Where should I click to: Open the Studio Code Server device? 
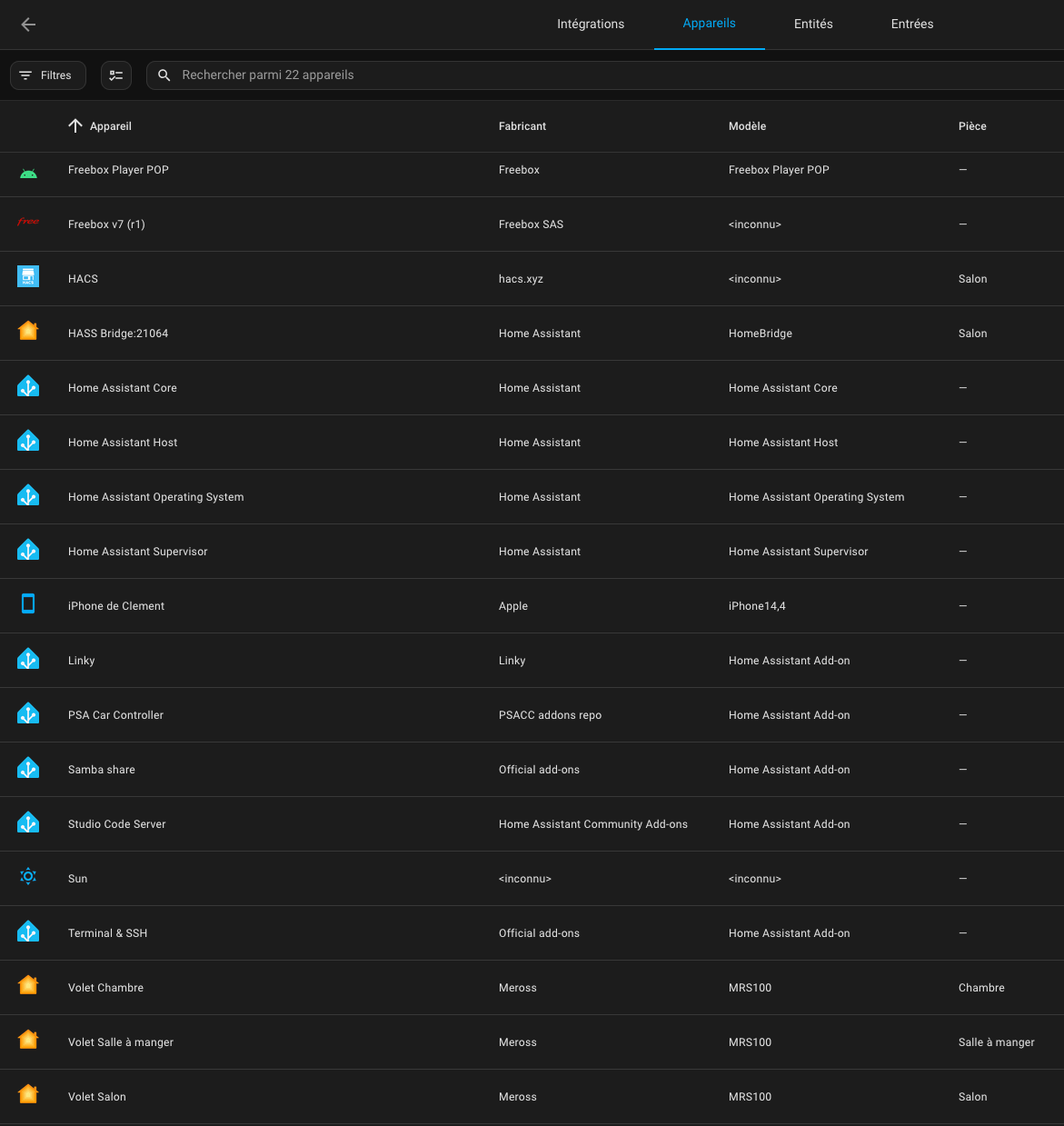[117, 824]
